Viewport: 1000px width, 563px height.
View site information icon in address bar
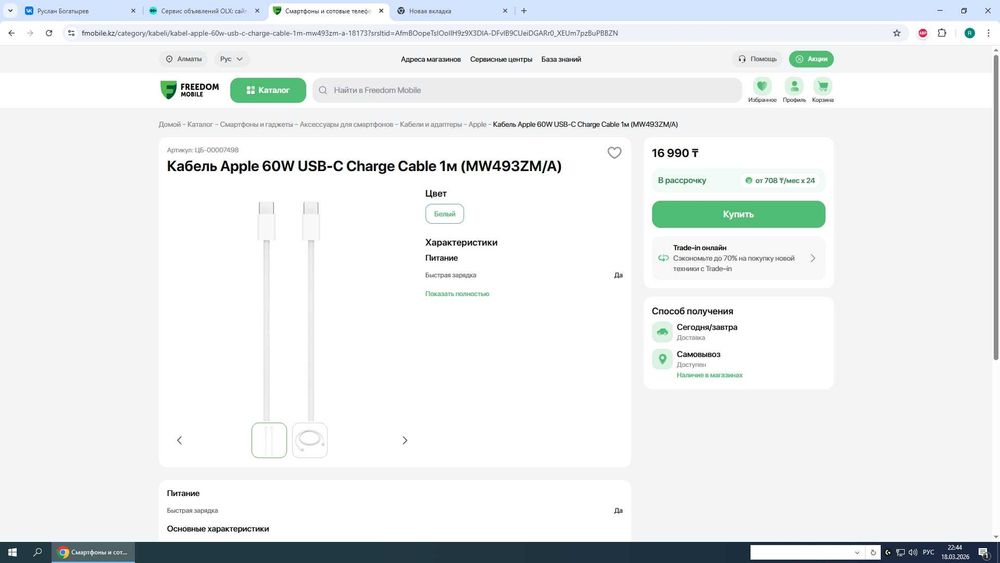click(x=71, y=33)
